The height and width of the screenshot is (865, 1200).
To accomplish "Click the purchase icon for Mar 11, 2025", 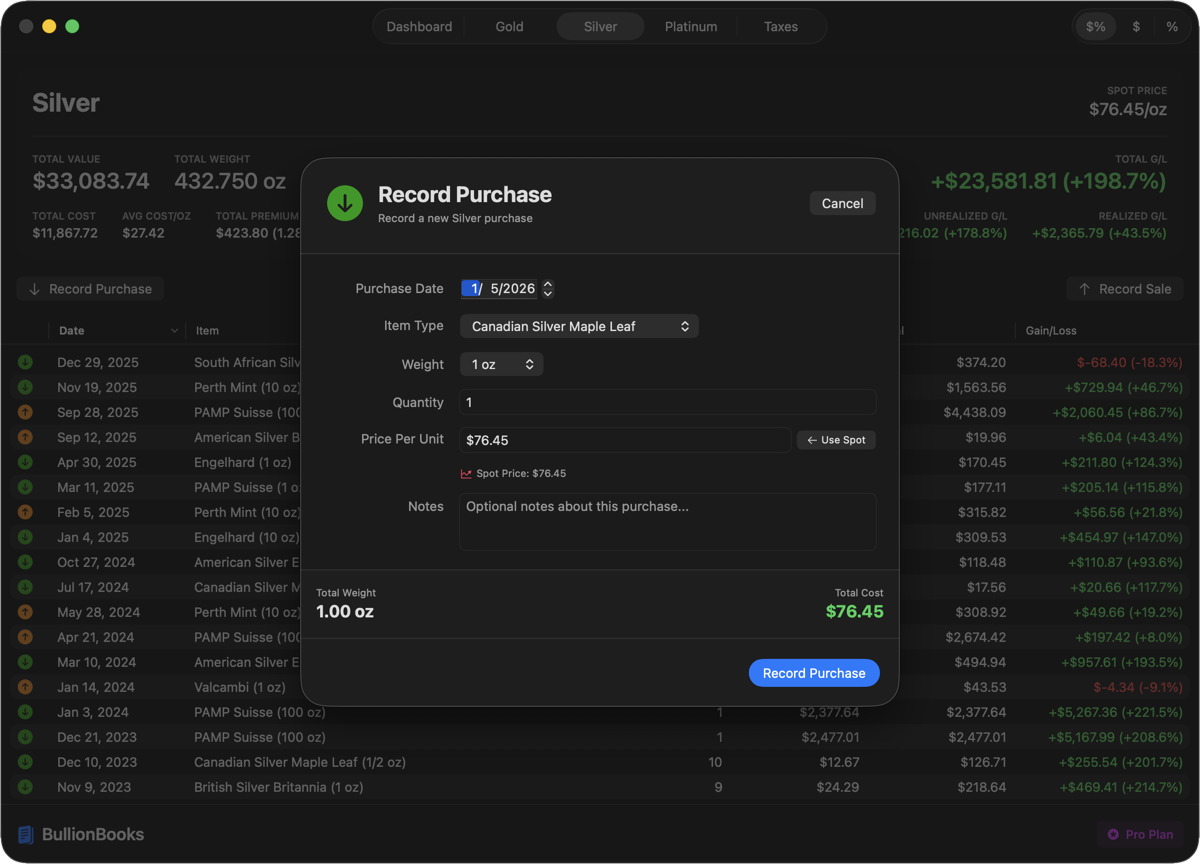I will [x=25, y=487].
